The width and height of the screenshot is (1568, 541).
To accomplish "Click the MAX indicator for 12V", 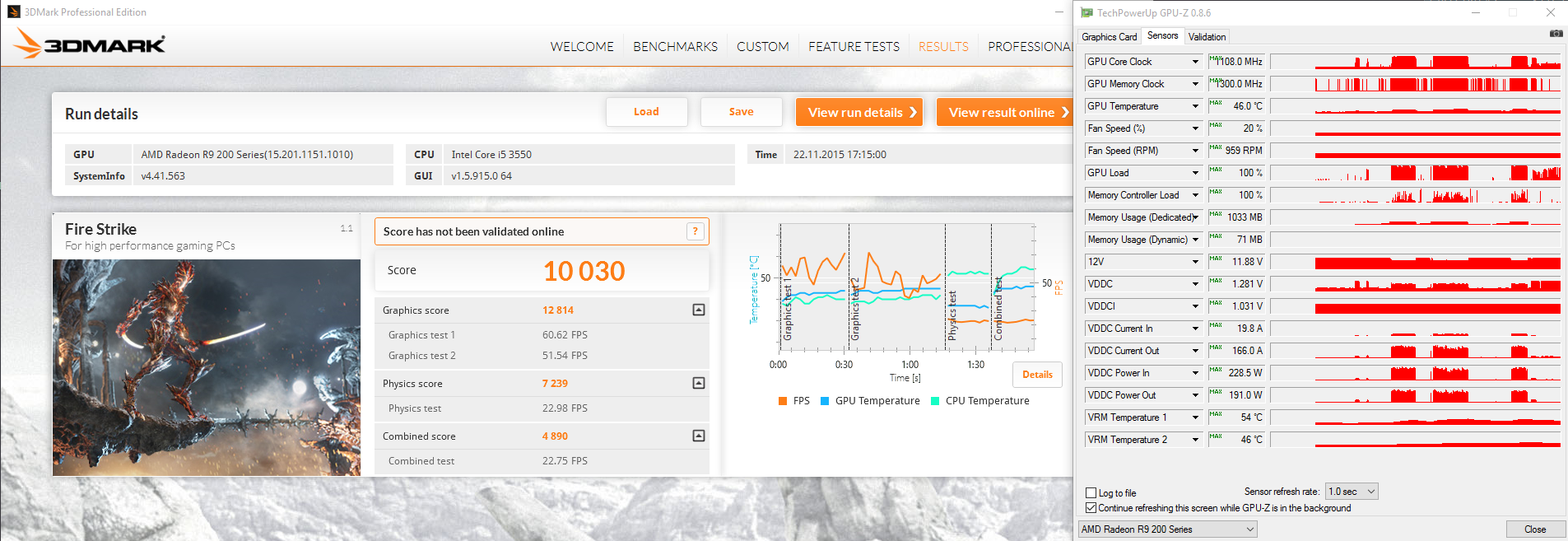I will click(x=1215, y=259).
